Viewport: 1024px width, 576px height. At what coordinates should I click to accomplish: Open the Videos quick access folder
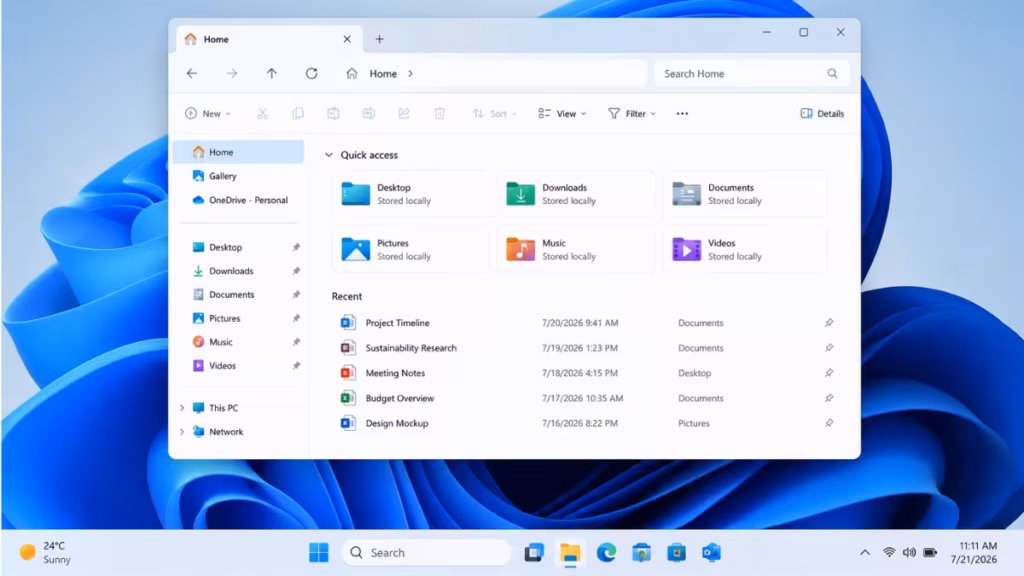point(745,249)
